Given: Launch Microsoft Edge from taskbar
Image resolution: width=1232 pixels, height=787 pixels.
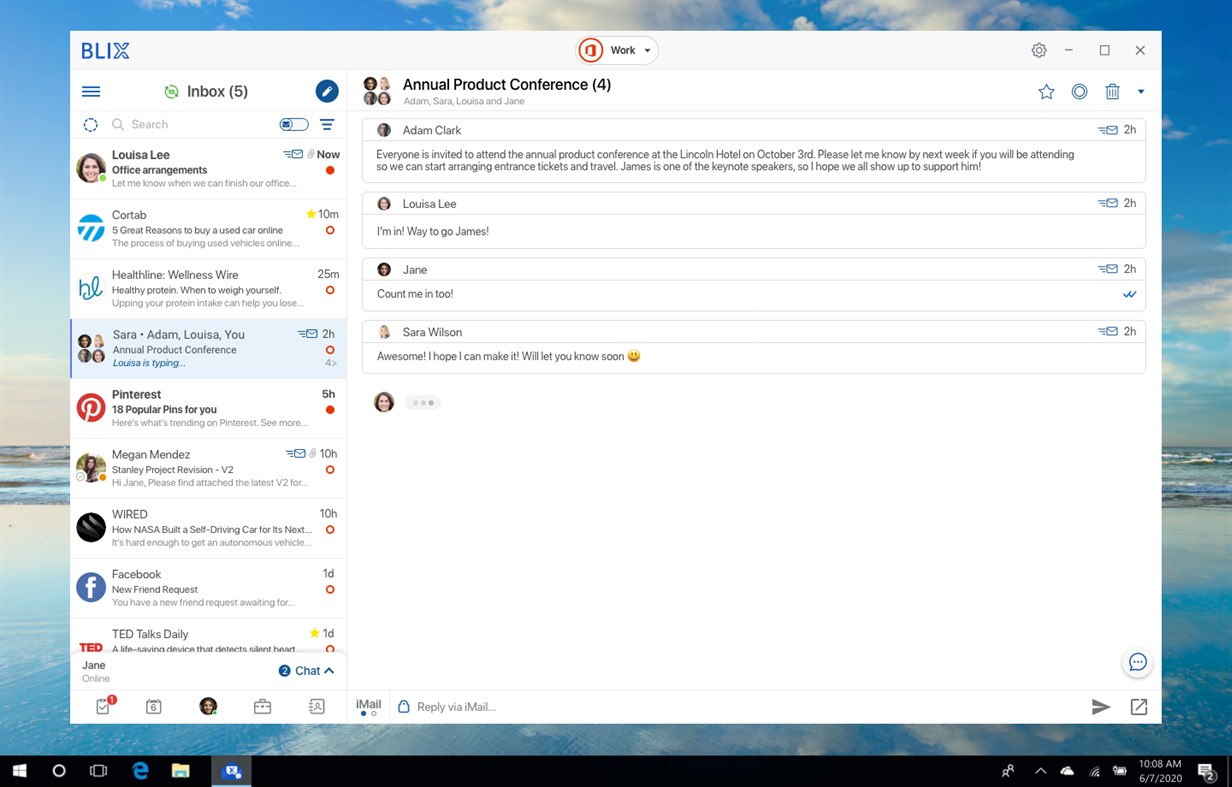Looking at the screenshot, I should (x=141, y=771).
